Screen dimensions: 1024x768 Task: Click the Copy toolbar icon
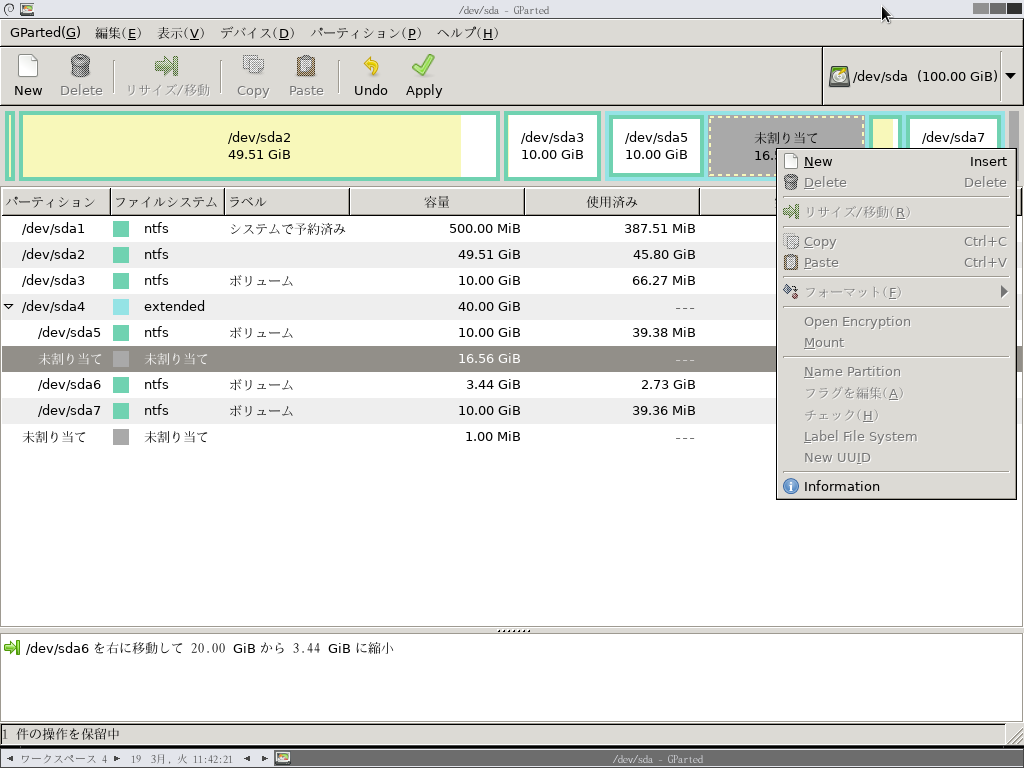(x=253, y=66)
